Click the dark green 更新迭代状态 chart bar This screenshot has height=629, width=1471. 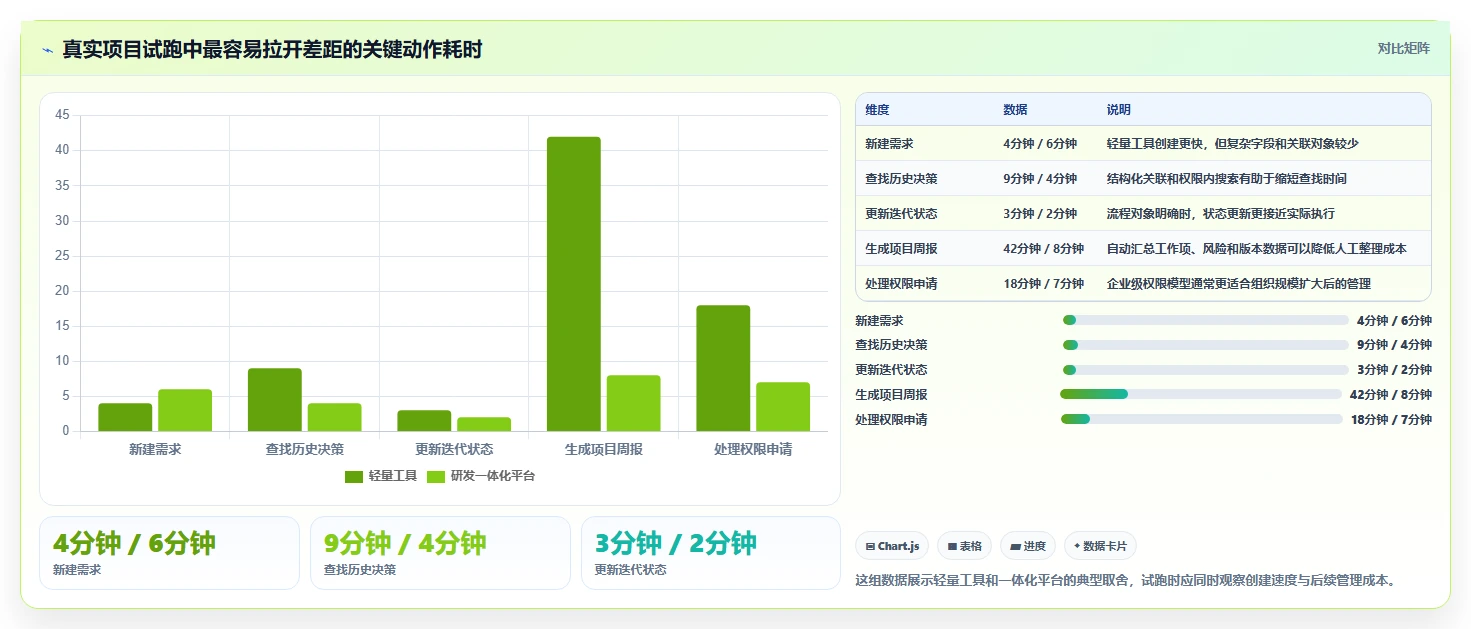(x=424, y=421)
